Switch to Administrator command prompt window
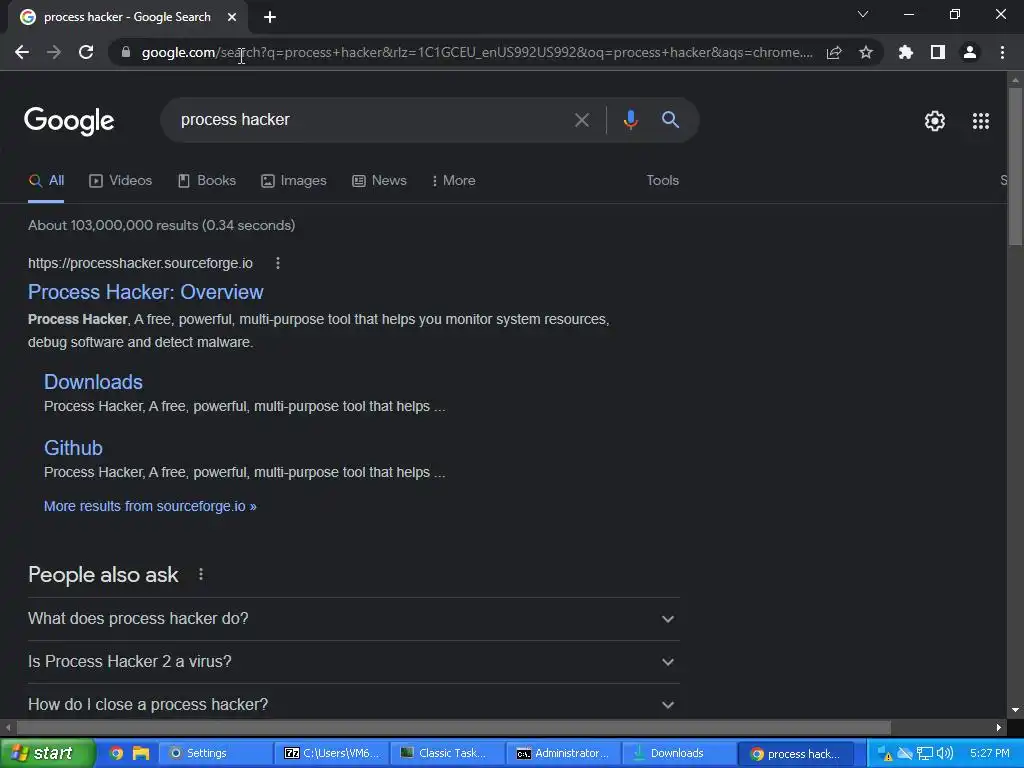1024x768 pixels. [564, 754]
